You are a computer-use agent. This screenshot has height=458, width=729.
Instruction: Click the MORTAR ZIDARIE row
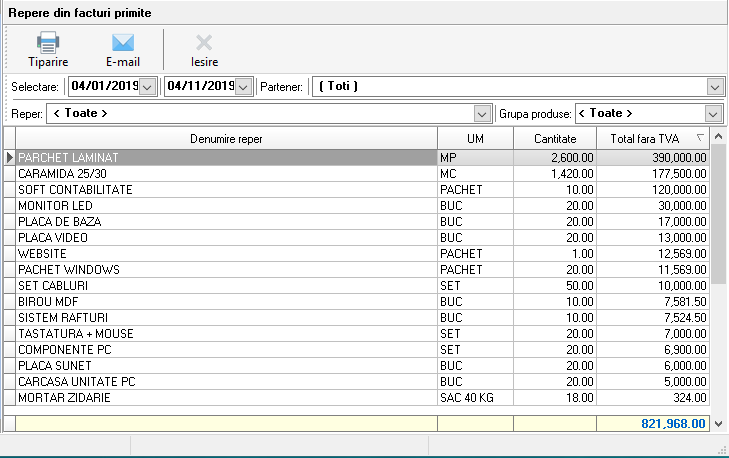[226, 398]
